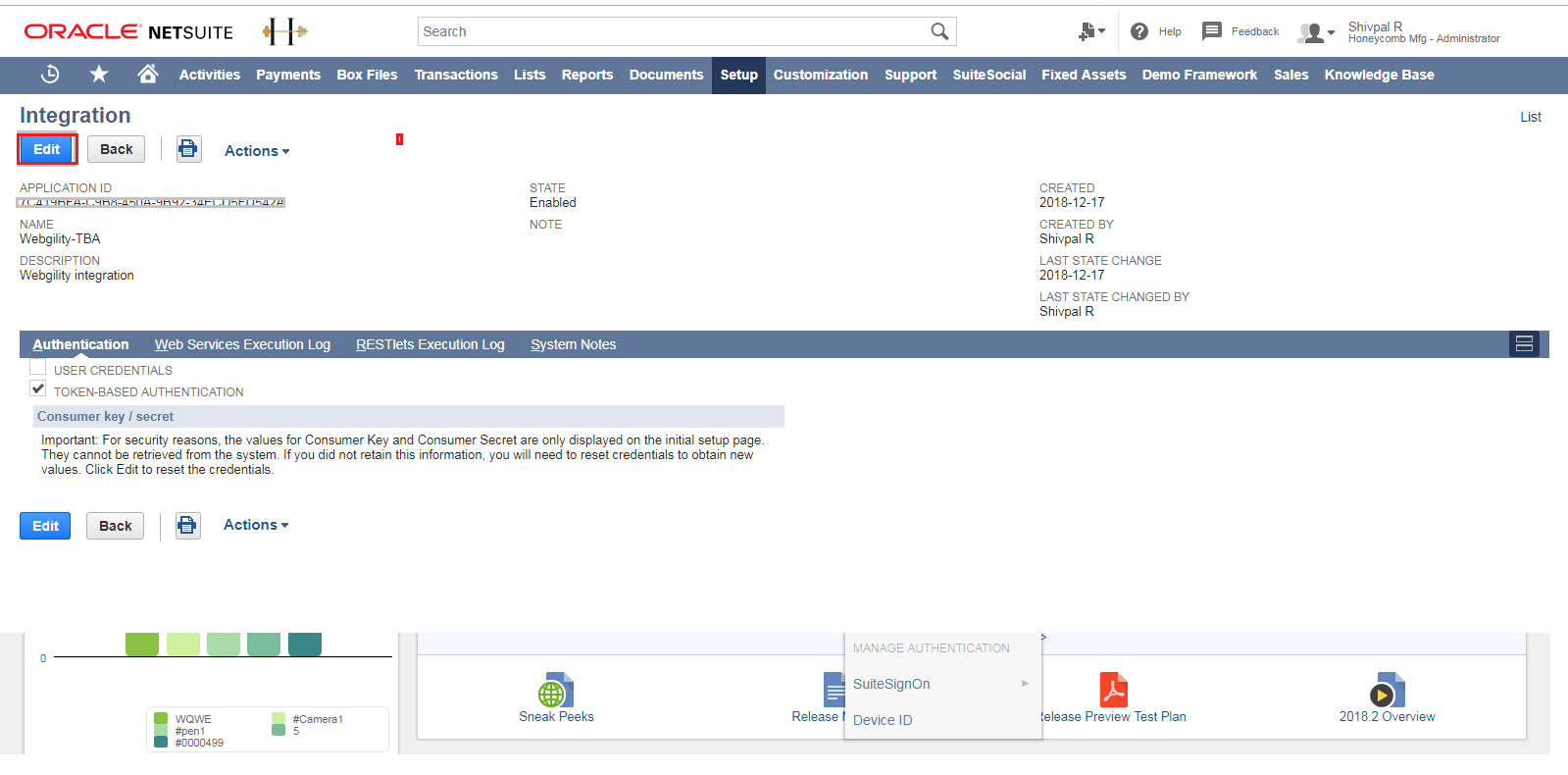Open the Release Preview Test Plan PDF icon
Image resolution: width=1568 pixels, height=775 pixels.
1113,691
